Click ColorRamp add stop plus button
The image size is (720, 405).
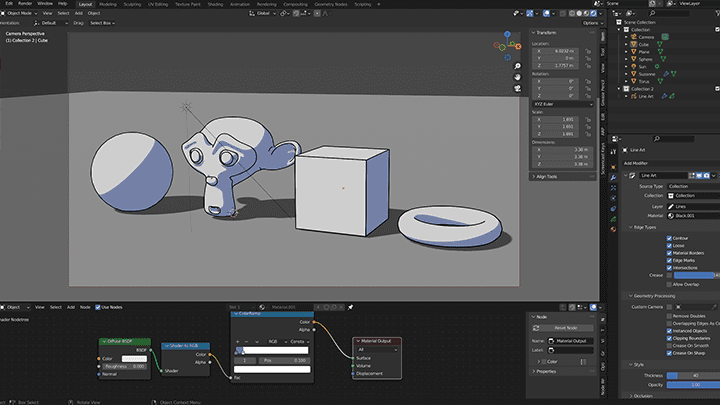[x=237, y=342]
